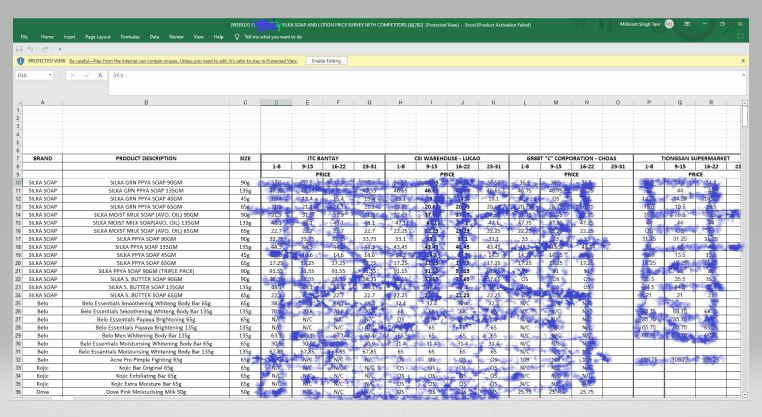
Task: Open the Data ribbon tab
Action: [155, 37]
